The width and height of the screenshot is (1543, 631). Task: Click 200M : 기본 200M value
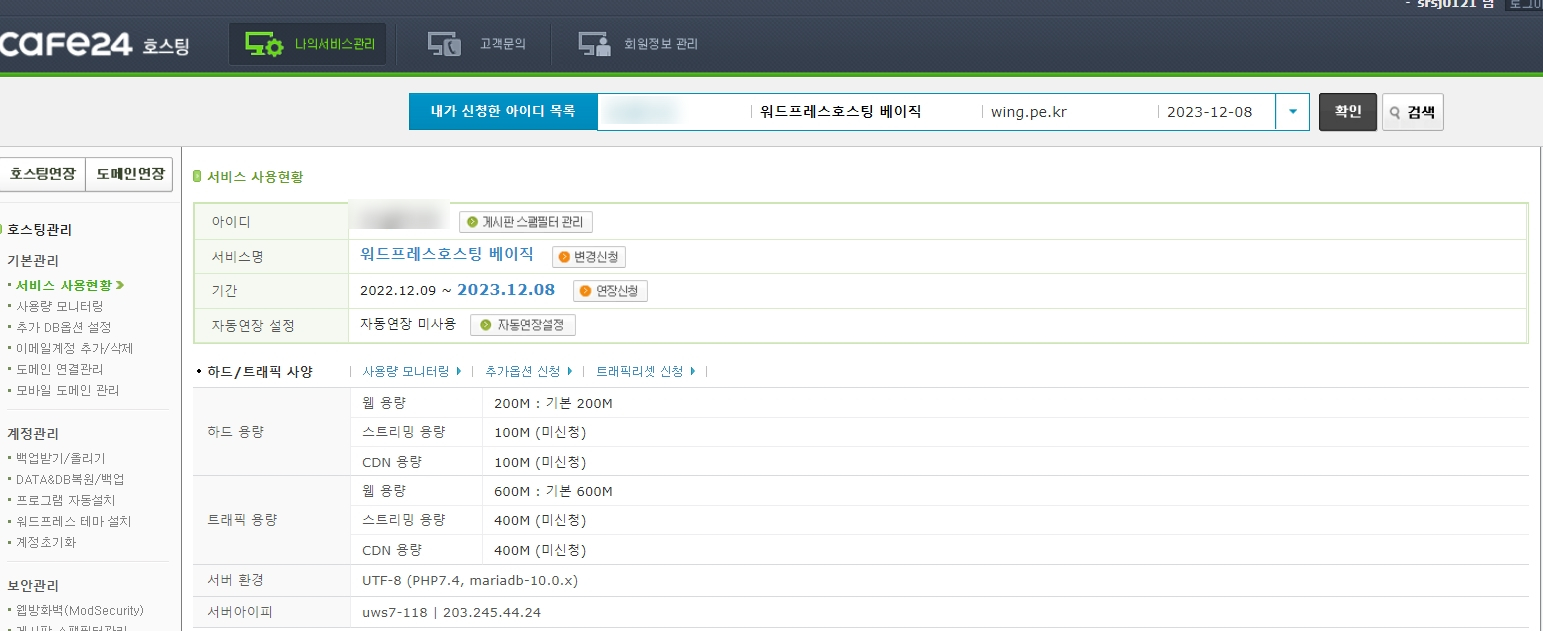point(553,403)
